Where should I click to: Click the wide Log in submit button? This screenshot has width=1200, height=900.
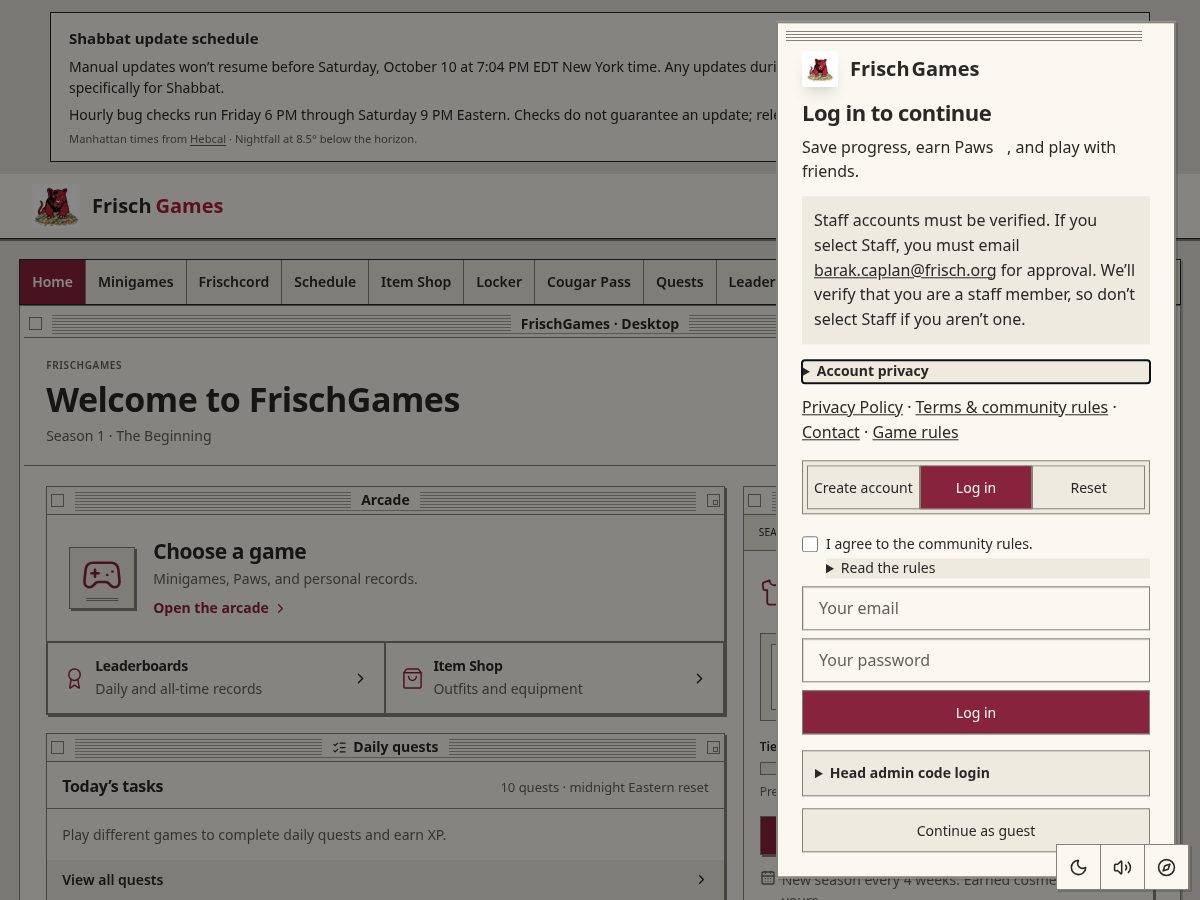click(976, 713)
